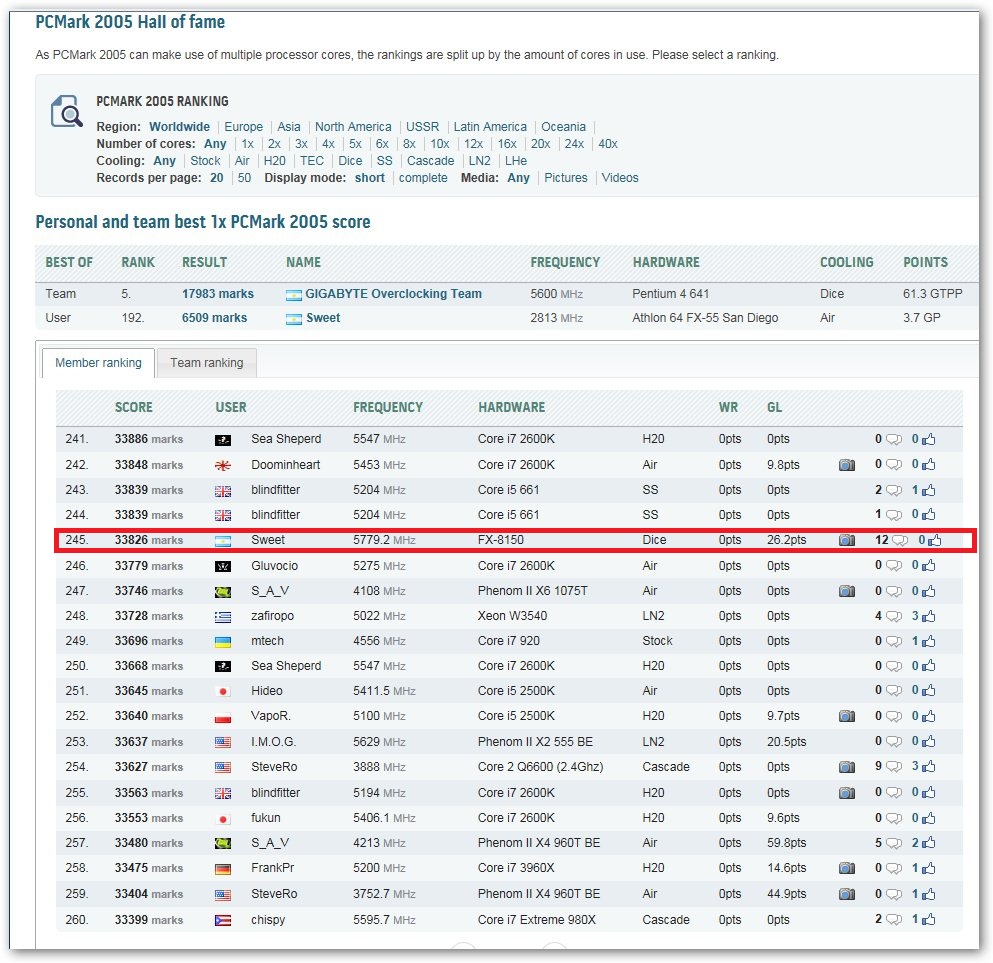This screenshot has width=993, height=963.
Task: Open Sweet user profile in best-of table
Action: (x=323, y=318)
